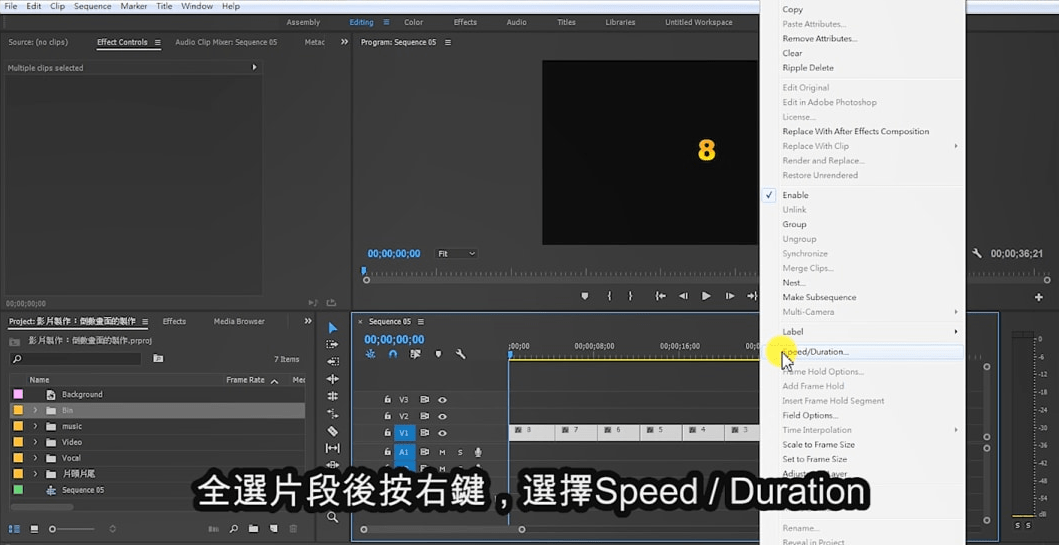The image size is (1059, 545).
Task: Open the Fit zoom level dropdown
Action: click(x=456, y=254)
